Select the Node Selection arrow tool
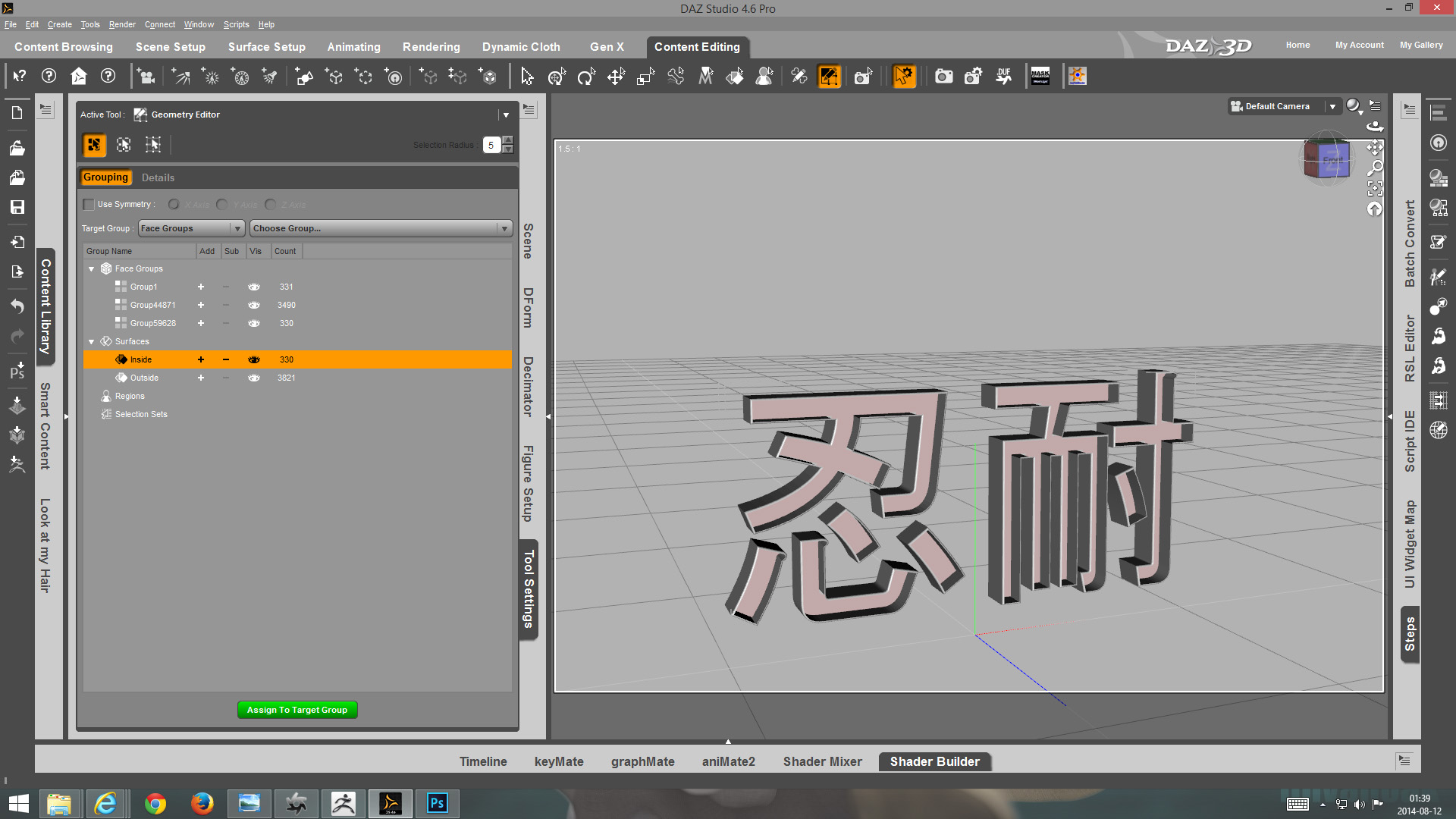 click(527, 77)
